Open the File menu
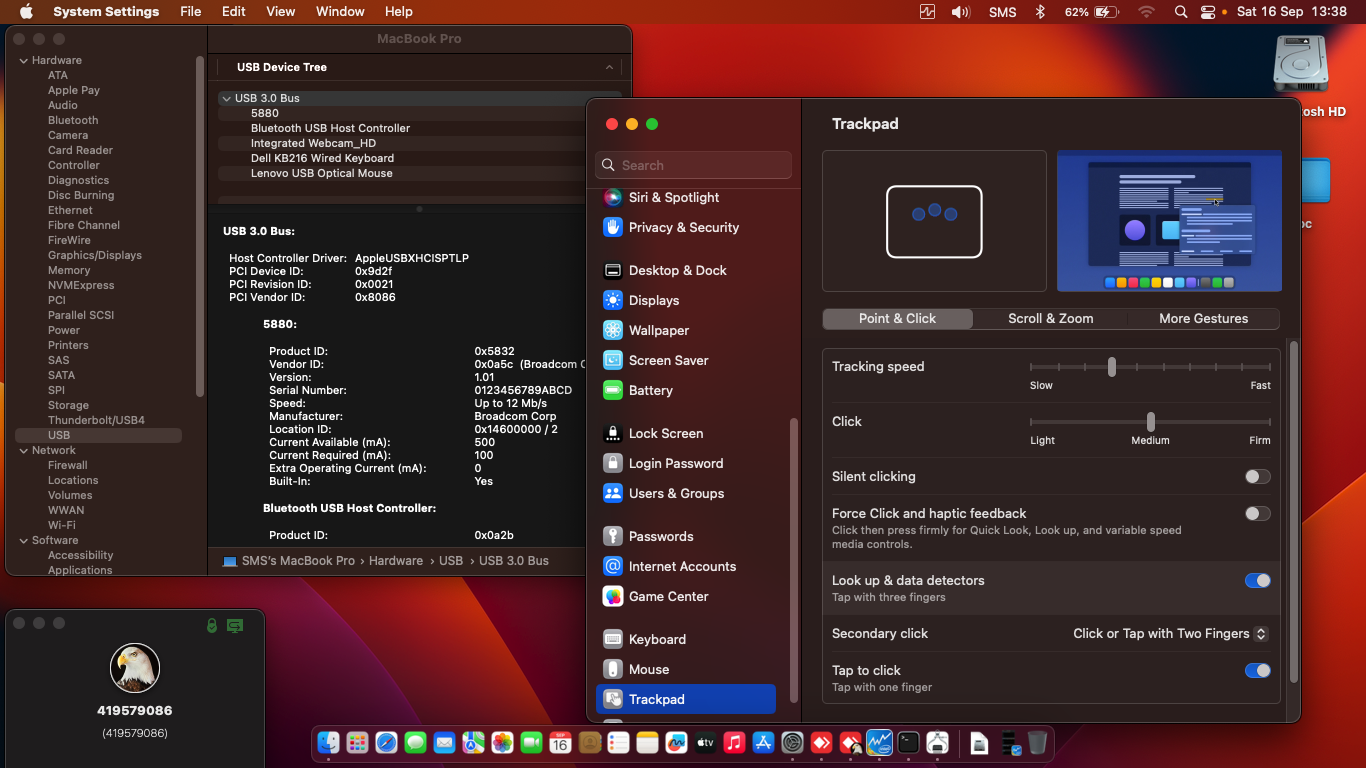This screenshot has height=768, width=1366. 190,12
